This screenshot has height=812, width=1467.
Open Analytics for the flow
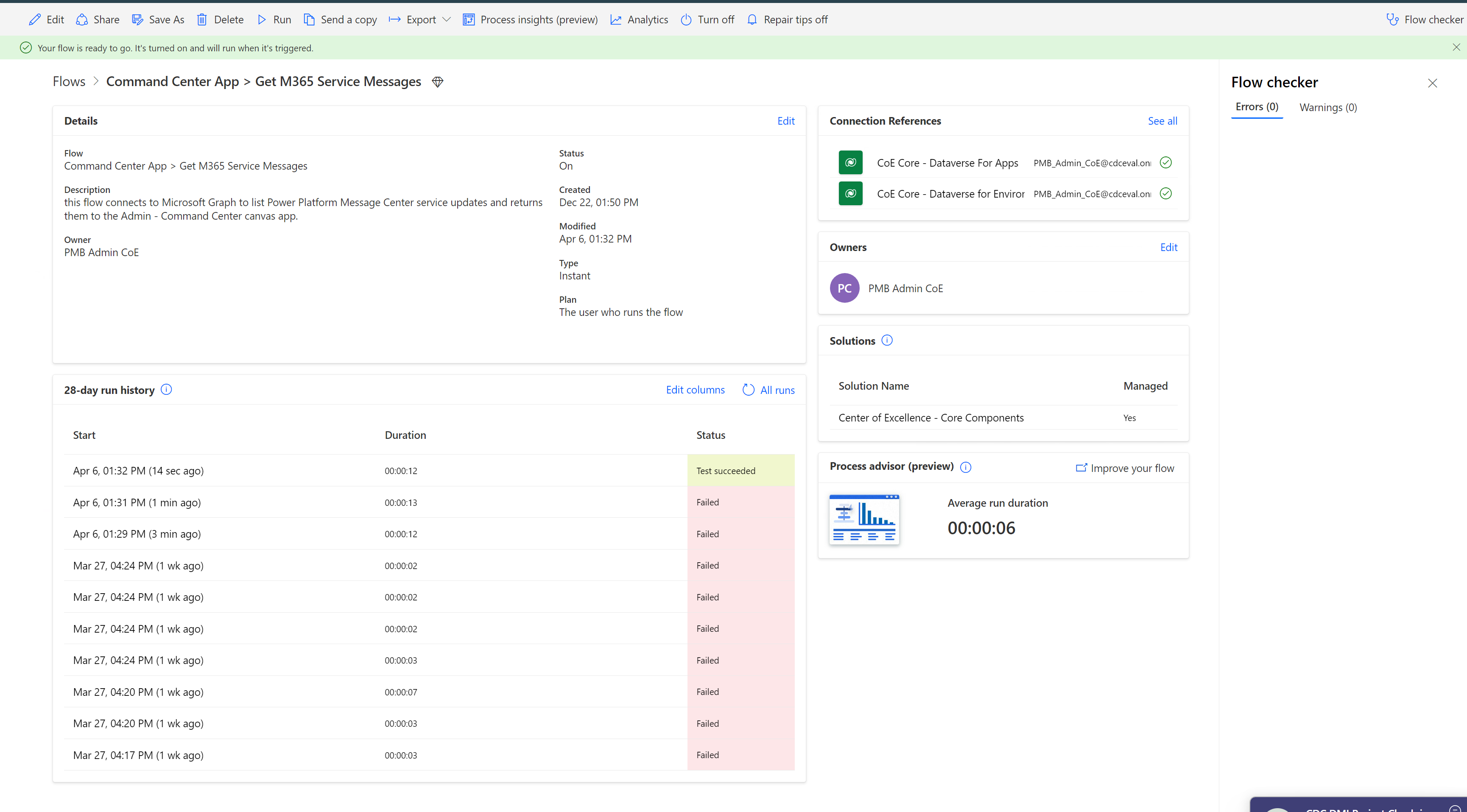(x=639, y=19)
